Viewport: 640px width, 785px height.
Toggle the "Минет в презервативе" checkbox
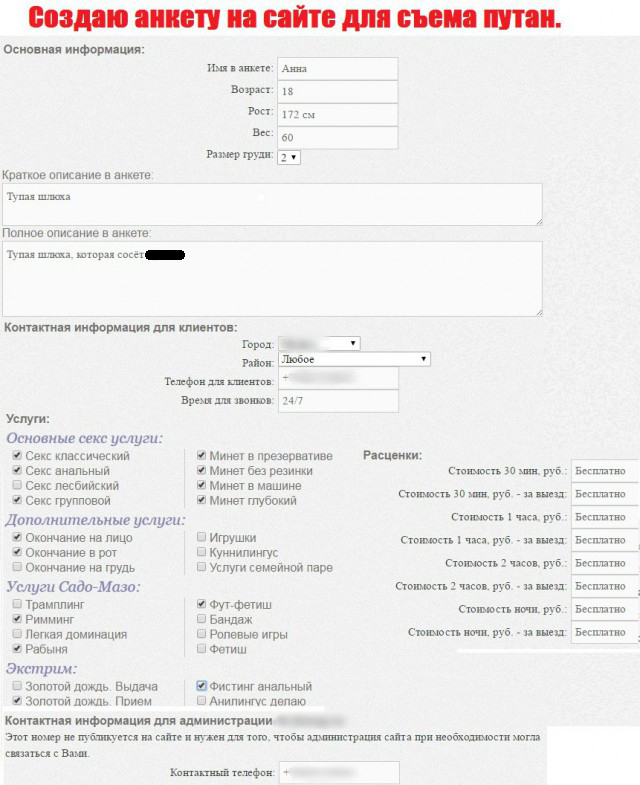point(201,455)
